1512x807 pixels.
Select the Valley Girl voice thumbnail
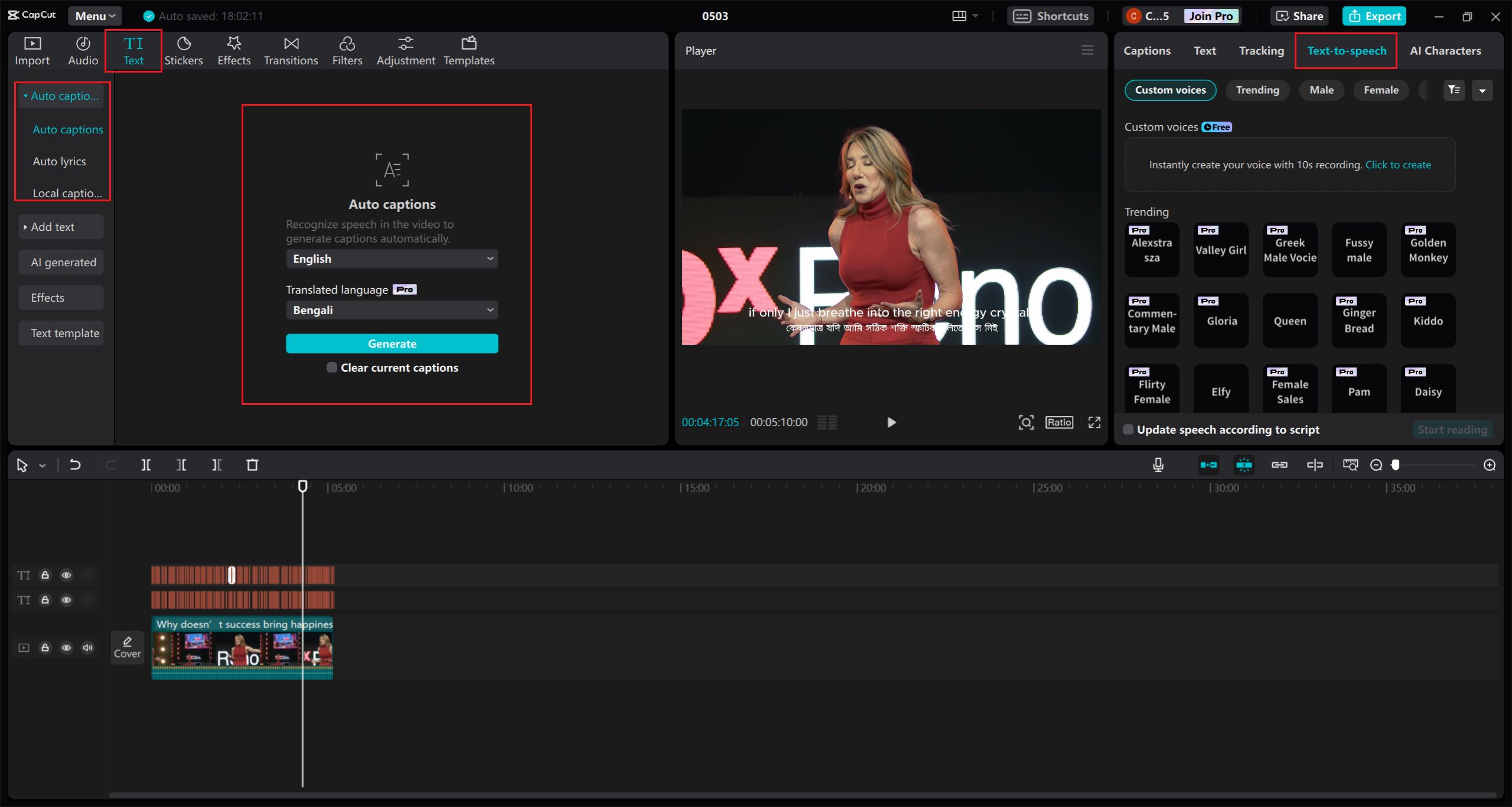click(x=1220, y=250)
